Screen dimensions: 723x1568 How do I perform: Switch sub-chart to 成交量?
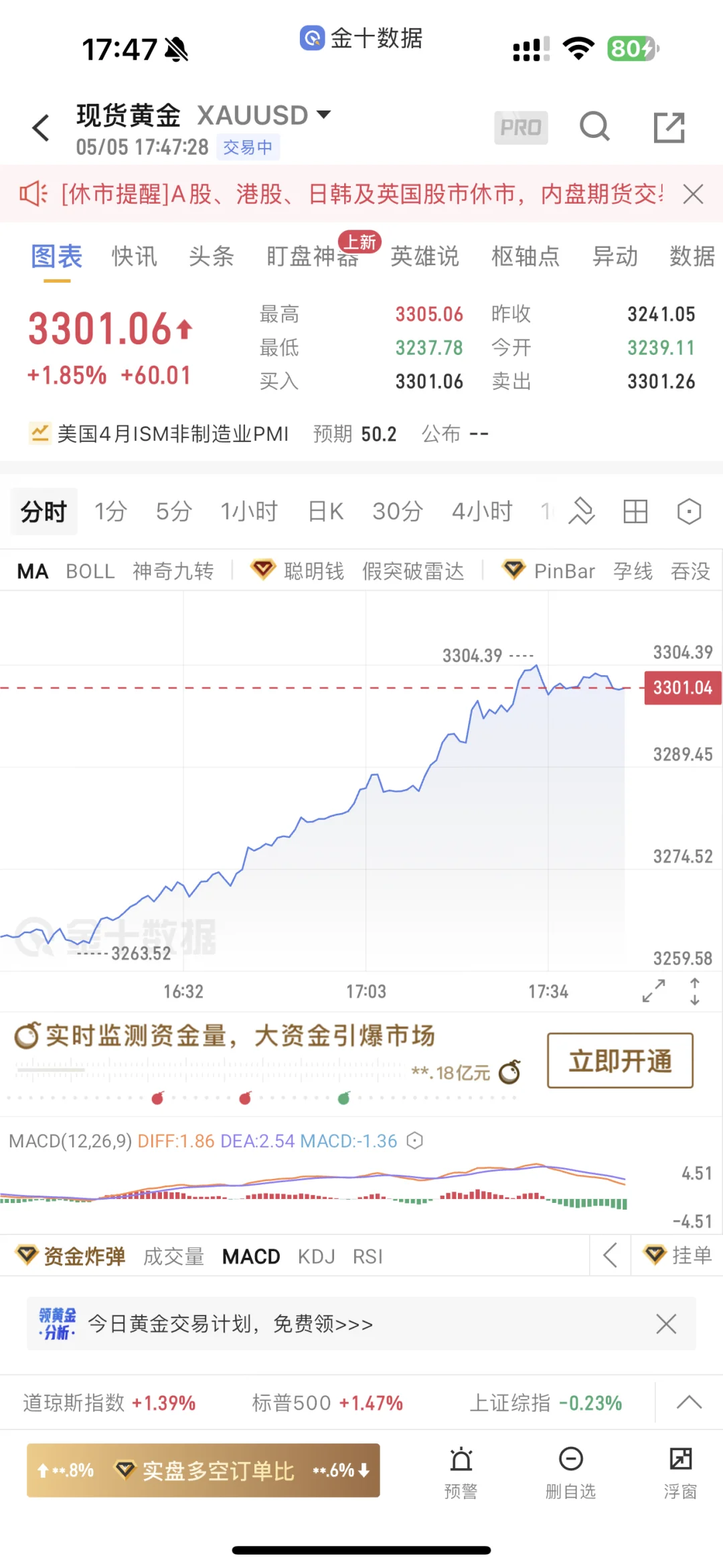[173, 1256]
